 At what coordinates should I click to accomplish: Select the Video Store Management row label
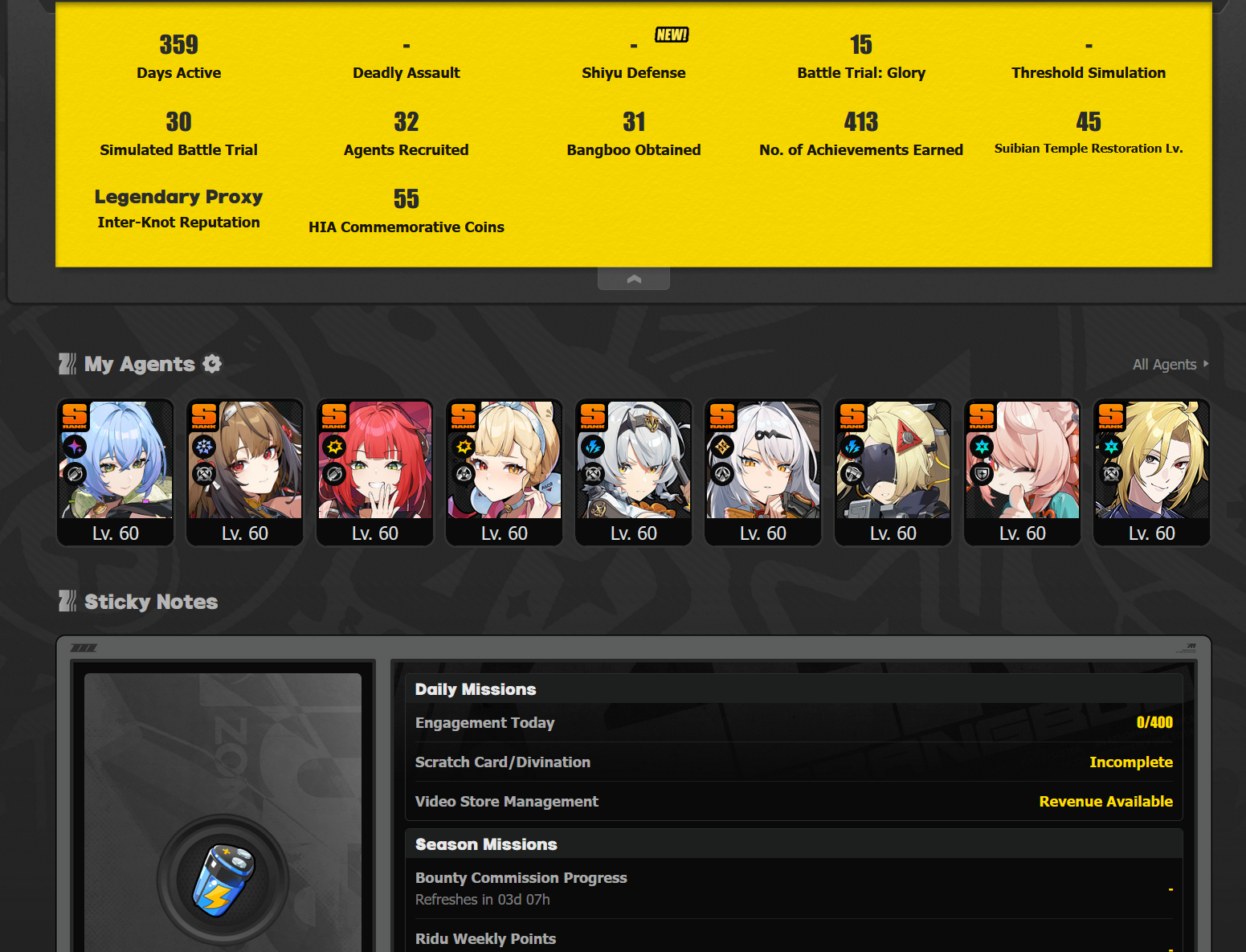[507, 802]
